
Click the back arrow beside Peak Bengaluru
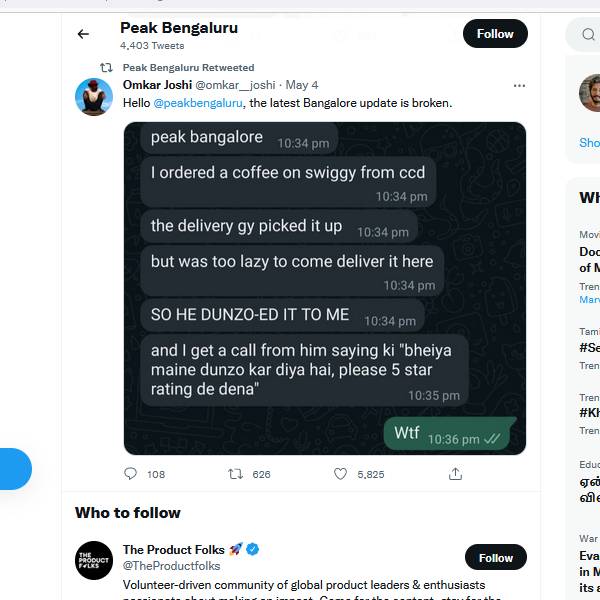tap(83, 34)
